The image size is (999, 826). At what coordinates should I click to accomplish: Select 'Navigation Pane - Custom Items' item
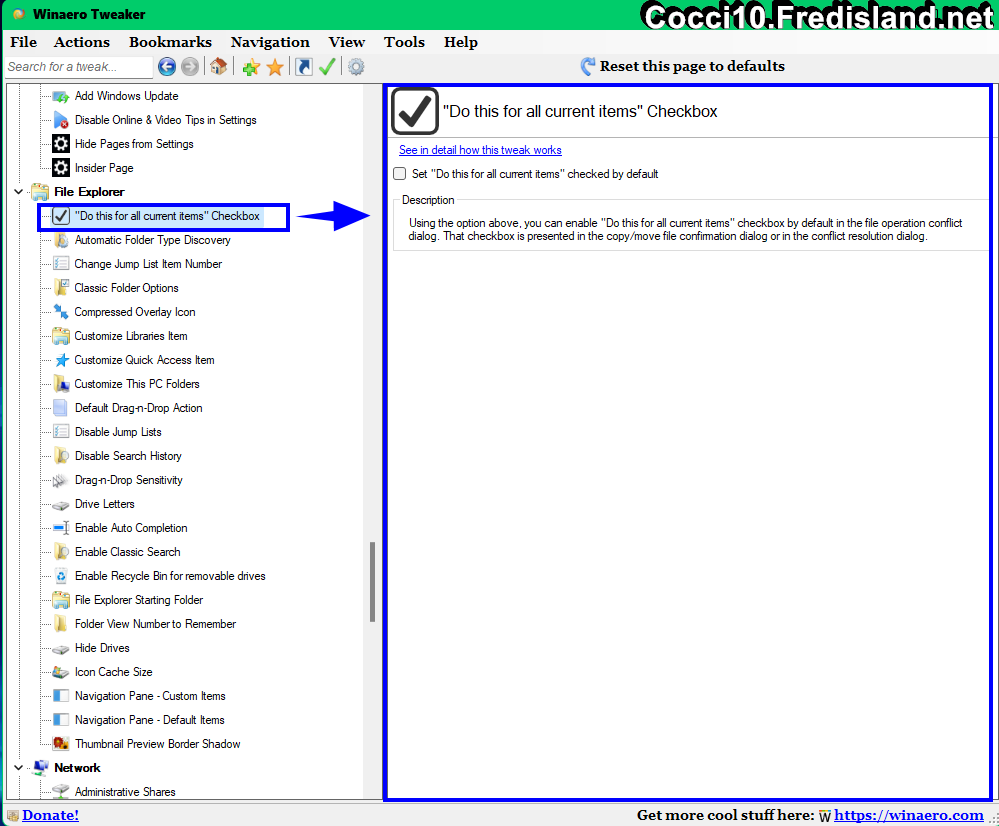coord(150,696)
